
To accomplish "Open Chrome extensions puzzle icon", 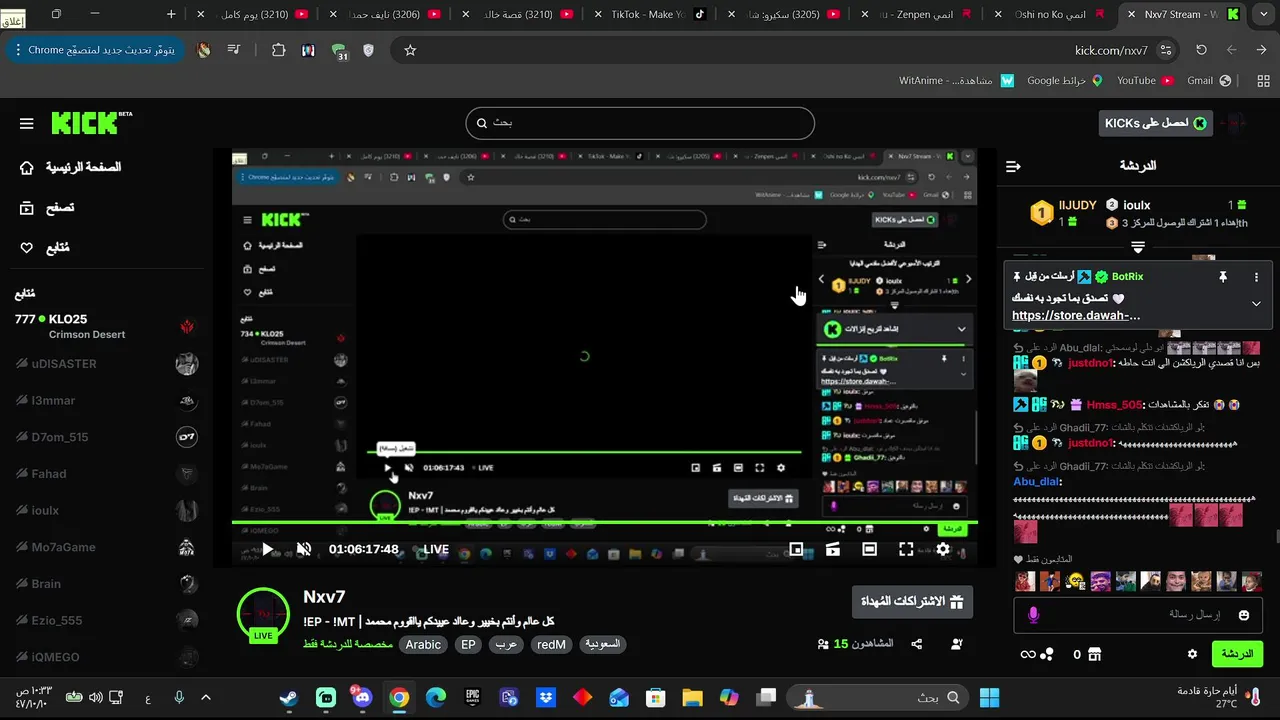I will [278, 50].
